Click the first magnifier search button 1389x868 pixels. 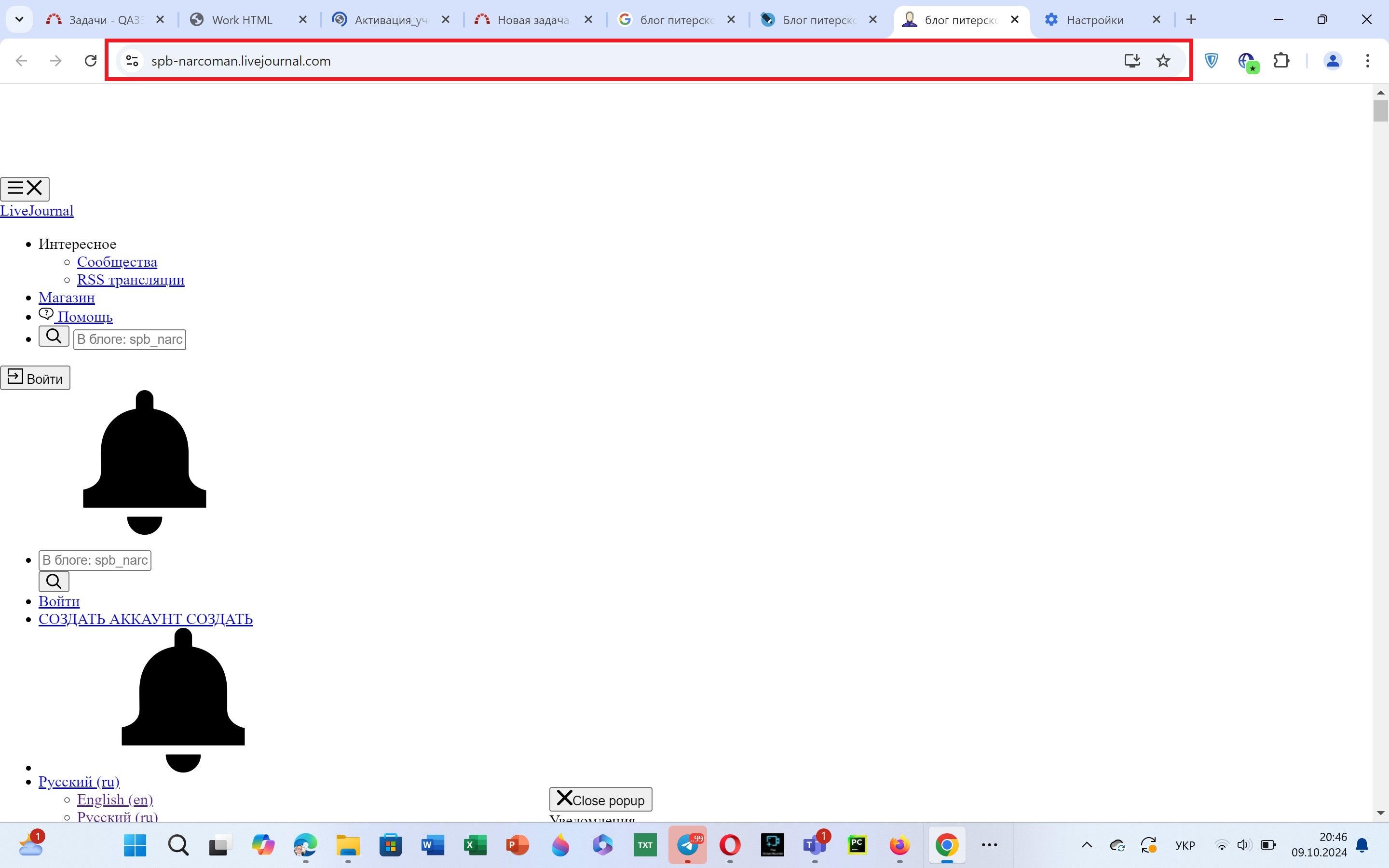54,337
